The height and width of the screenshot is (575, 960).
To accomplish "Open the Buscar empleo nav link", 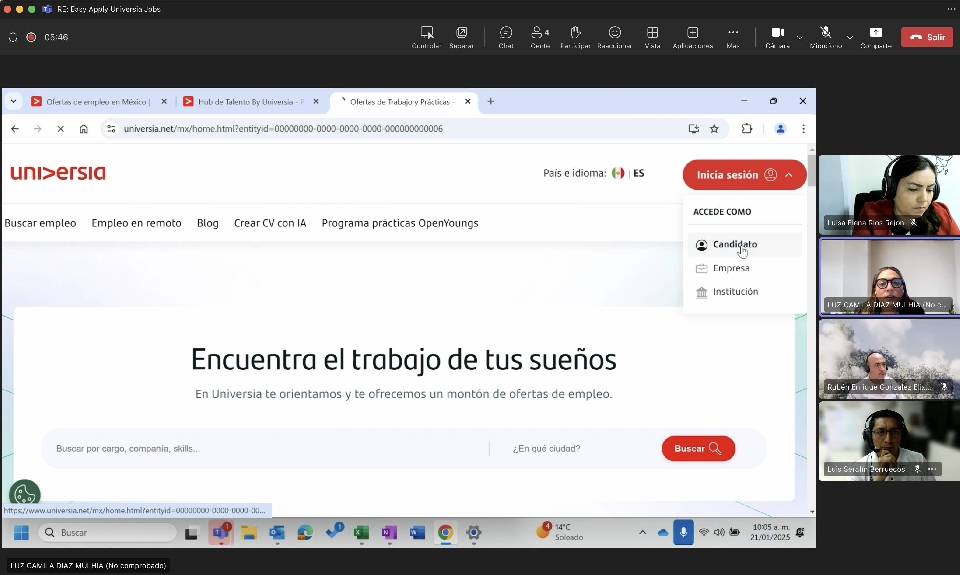I will tap(40, 223).
